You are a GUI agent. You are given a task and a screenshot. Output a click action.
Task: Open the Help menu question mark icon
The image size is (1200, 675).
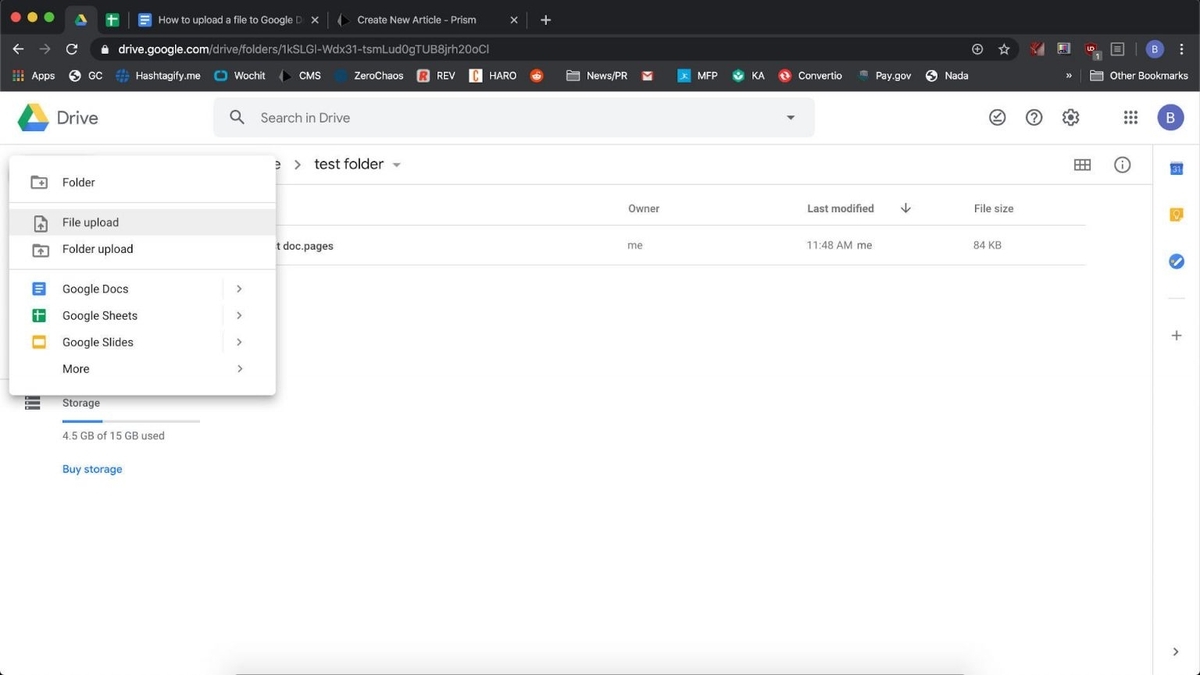pos(1034,117)
